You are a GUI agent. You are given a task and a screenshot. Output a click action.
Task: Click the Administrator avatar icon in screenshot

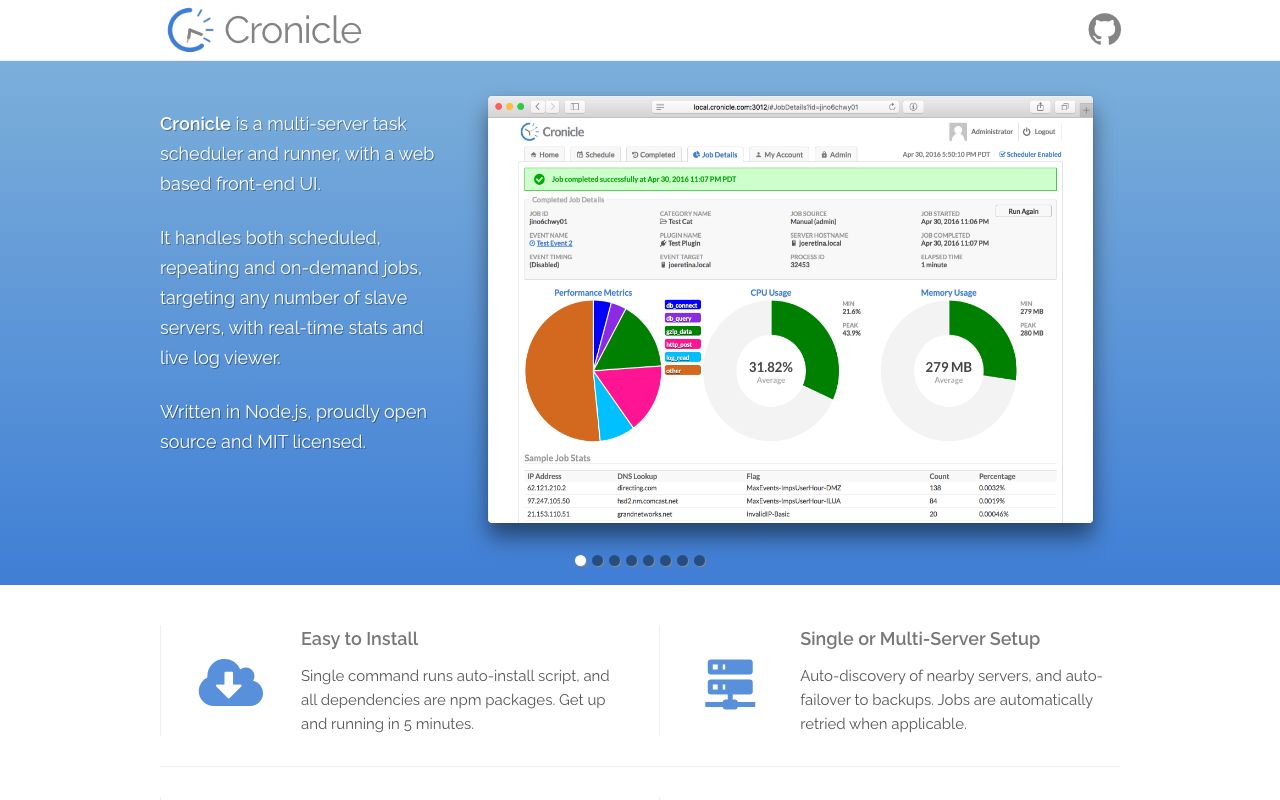(x=958, y=132)
